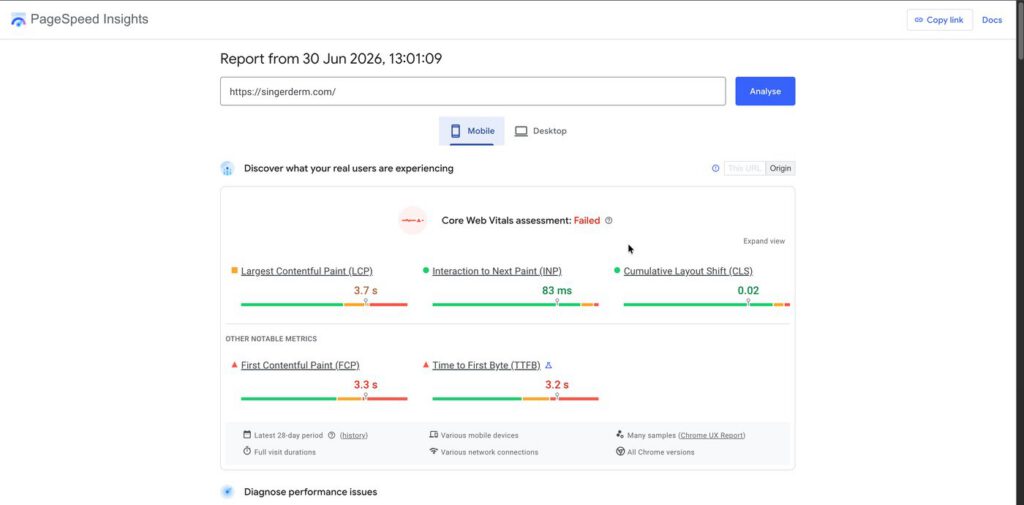The width and height of the screenshot is (1024, 505).
Task: Click the PageSpeed Insights logo icon
Action: pos(18,20)
